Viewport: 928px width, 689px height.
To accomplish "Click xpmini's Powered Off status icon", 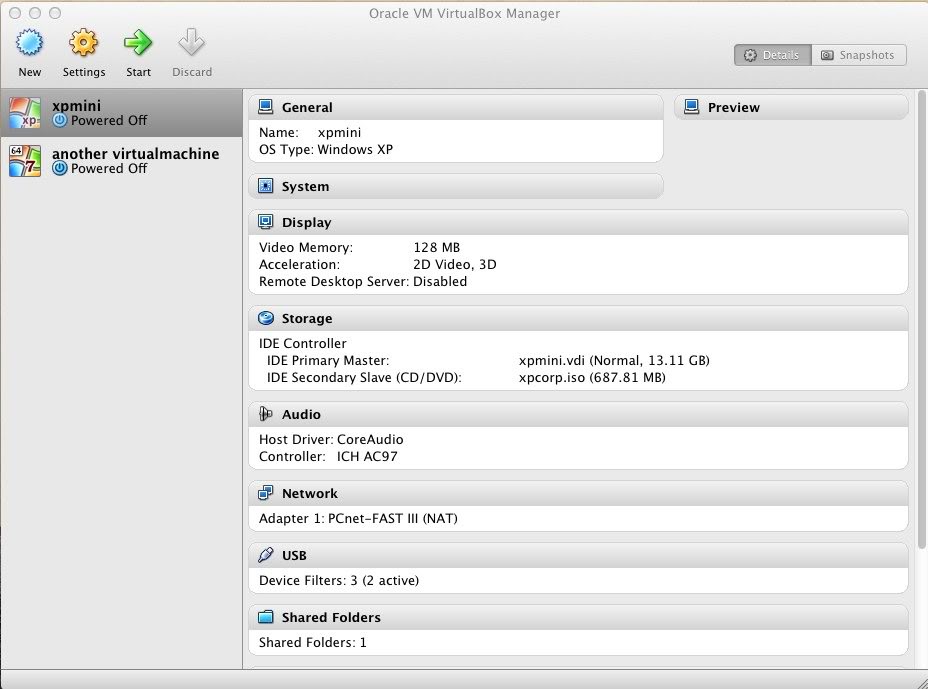I will click(60, 120).
